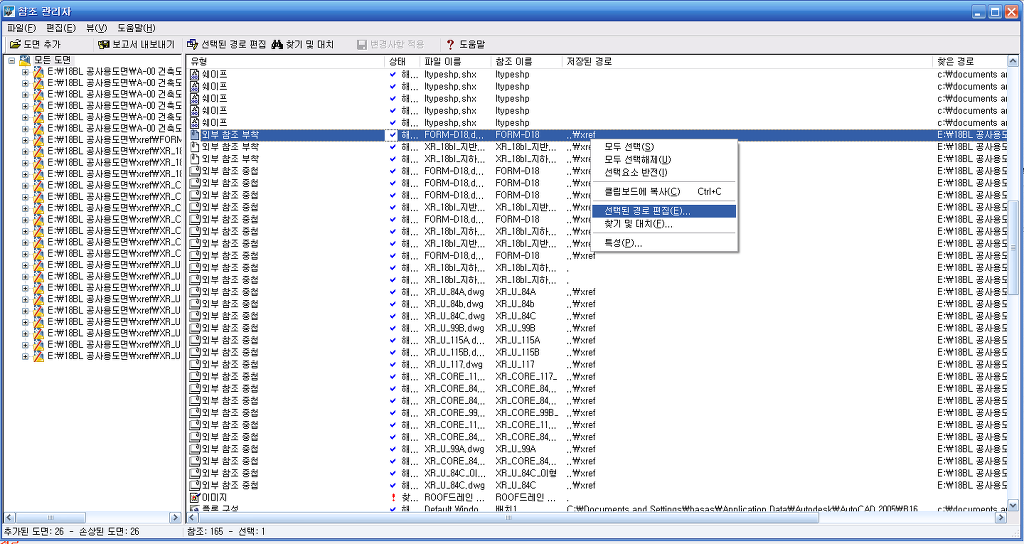The height and width of the screenshot is (544, 1024).
Task: Choose 선택된 경로 편집(E)... in the context menu
Action: (664, 212)
